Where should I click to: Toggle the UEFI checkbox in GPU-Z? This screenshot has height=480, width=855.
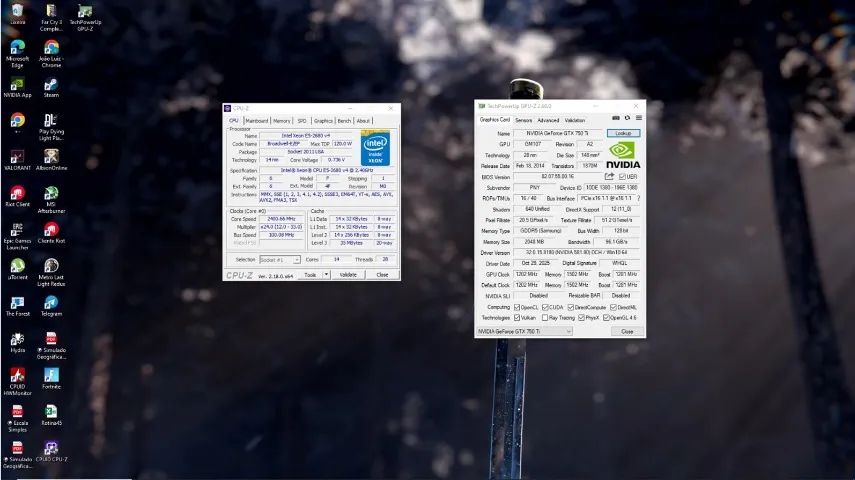click(622, 177)
